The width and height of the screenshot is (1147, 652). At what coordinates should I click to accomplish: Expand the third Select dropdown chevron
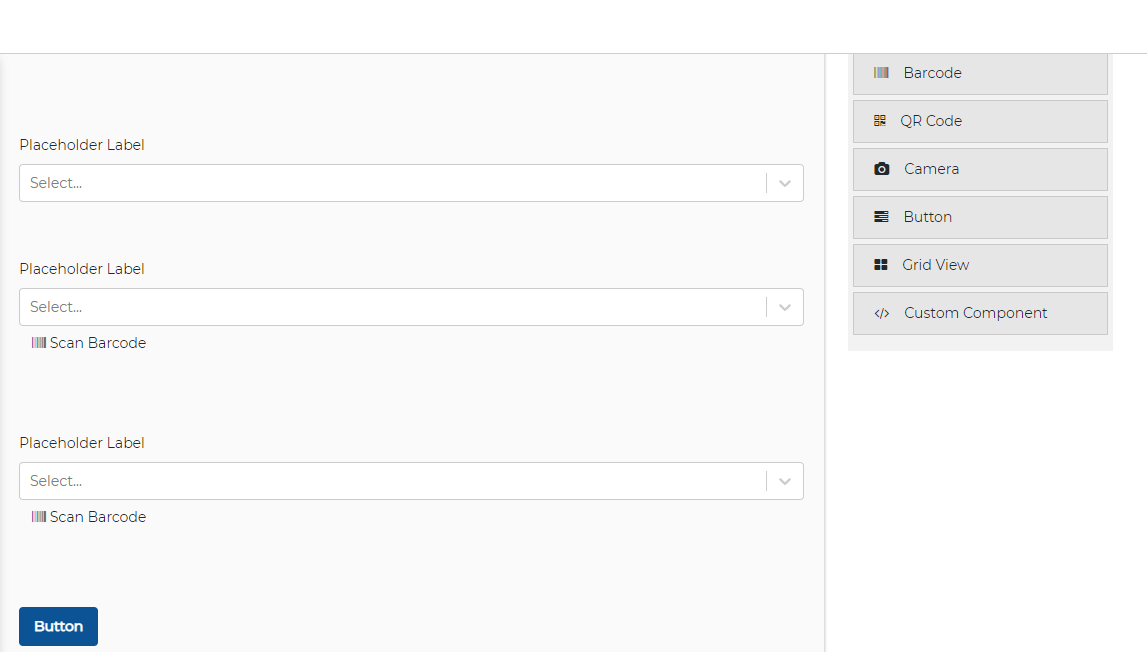[x=785, y=481]
